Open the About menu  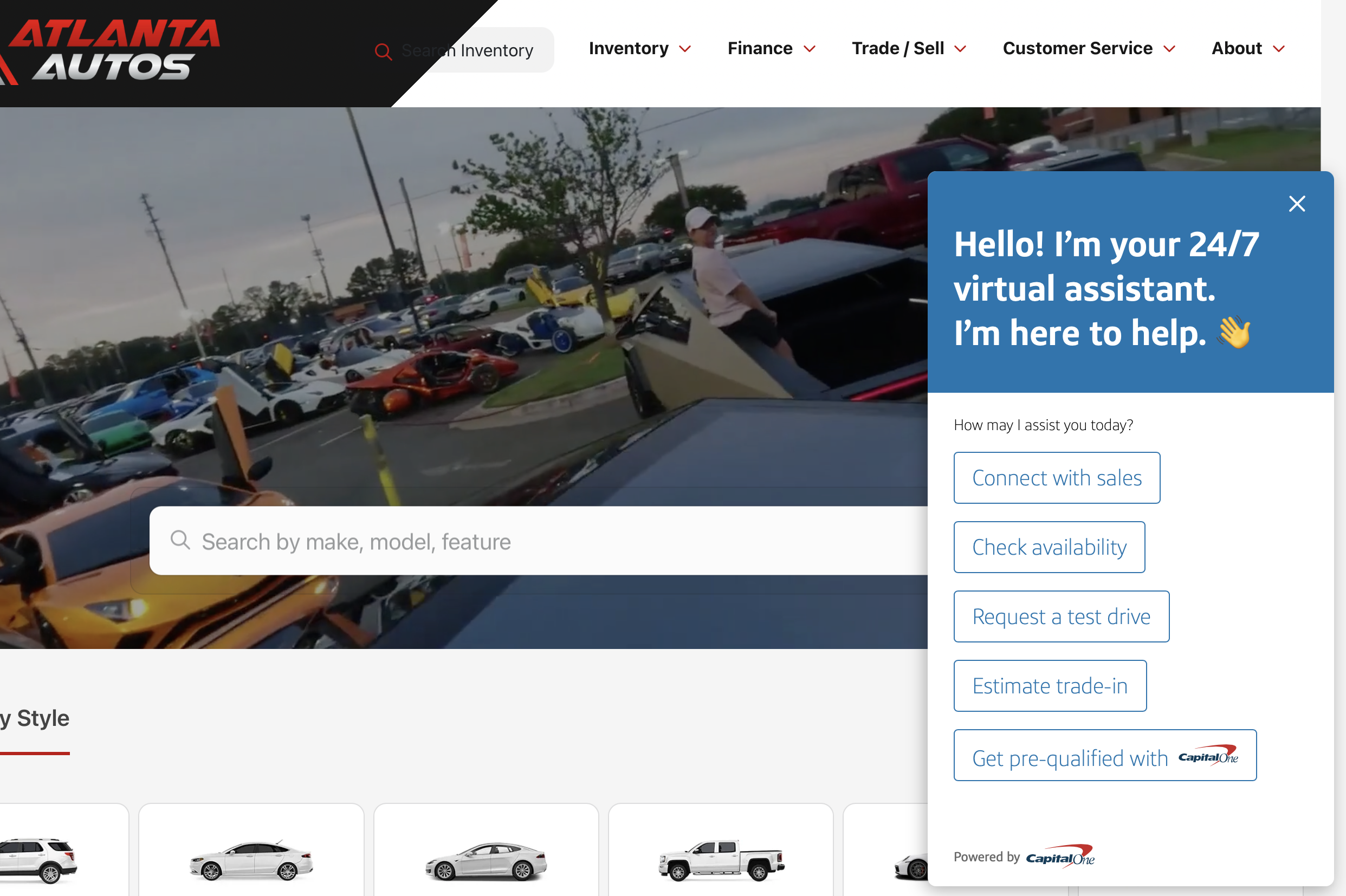tap(1236, 49)
